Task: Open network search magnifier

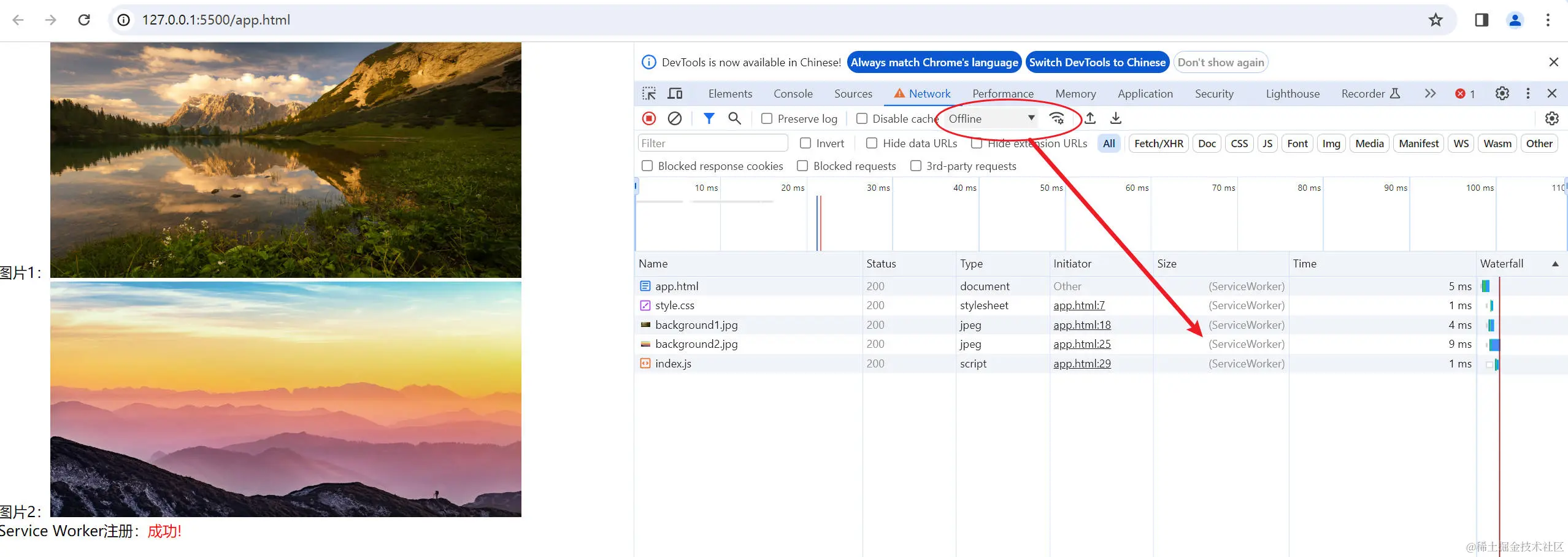Action: click(734, 118)
